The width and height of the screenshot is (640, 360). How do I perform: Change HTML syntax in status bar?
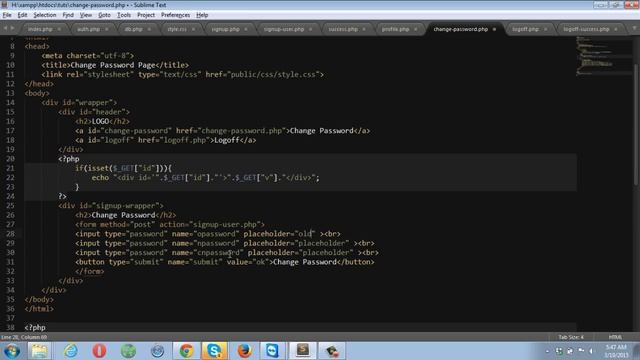click(615, 337)
